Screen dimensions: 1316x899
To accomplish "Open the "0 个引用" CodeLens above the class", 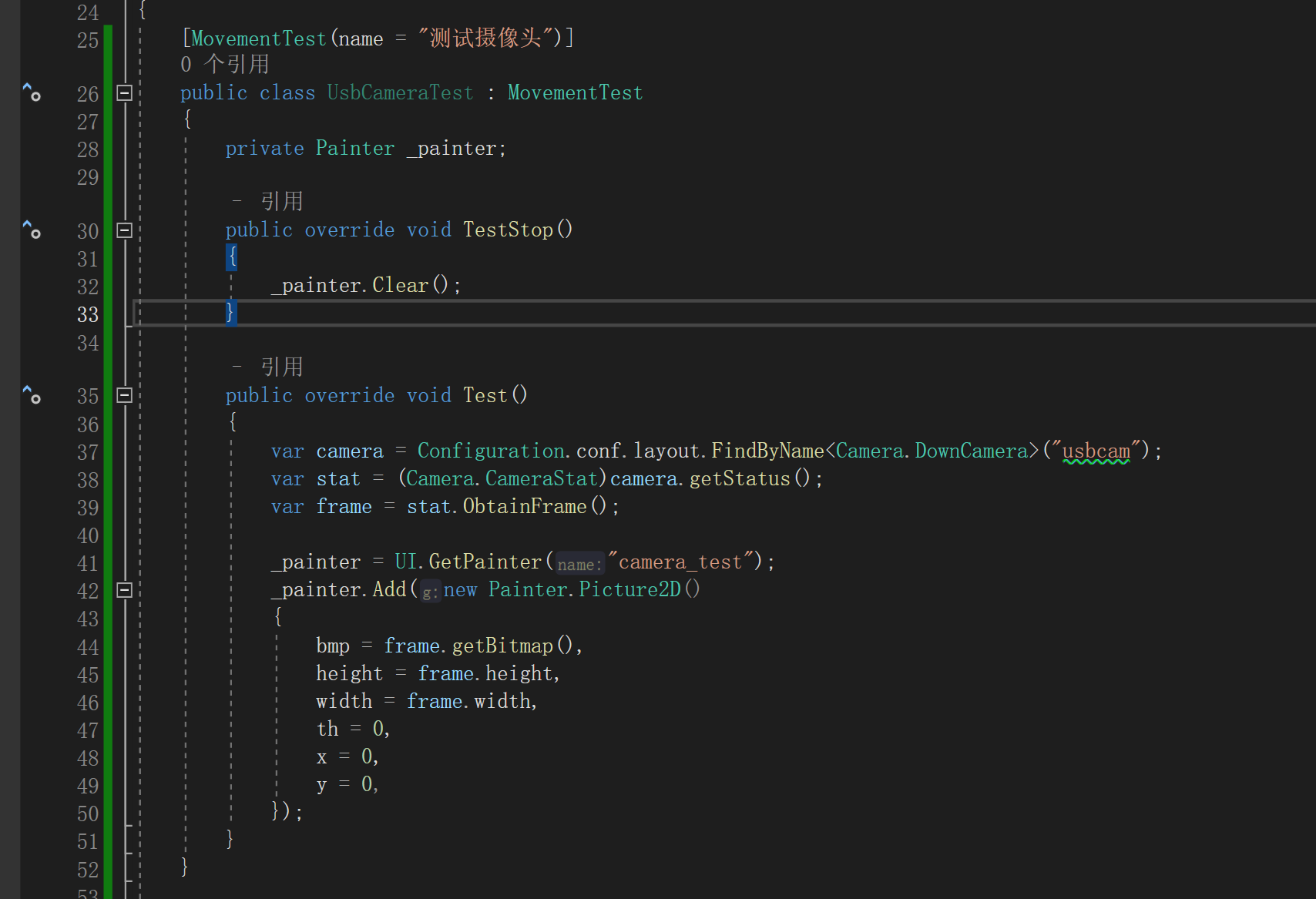I will click(224, 65).
